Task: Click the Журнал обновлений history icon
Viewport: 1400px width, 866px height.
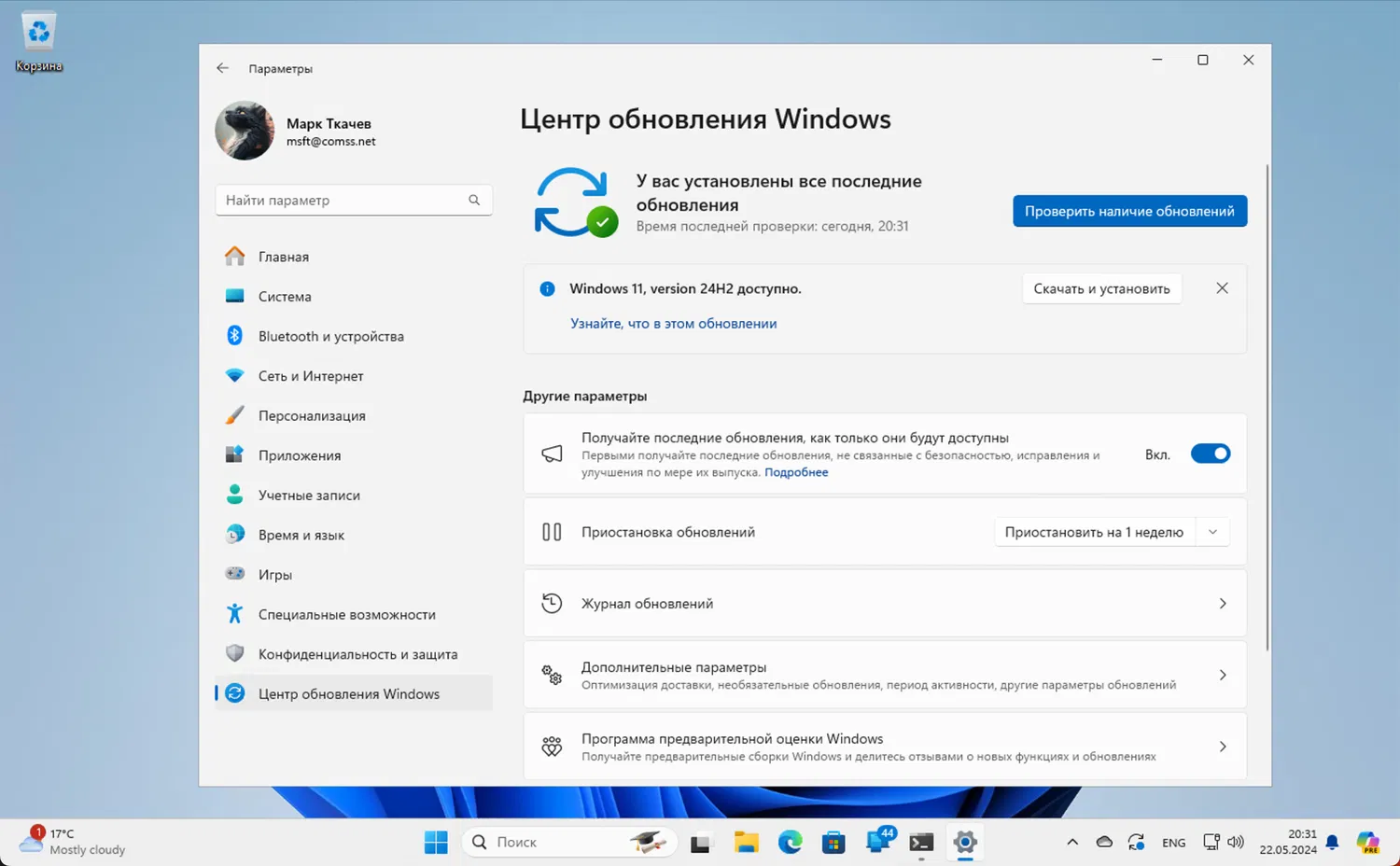Action: click(552, 604)
